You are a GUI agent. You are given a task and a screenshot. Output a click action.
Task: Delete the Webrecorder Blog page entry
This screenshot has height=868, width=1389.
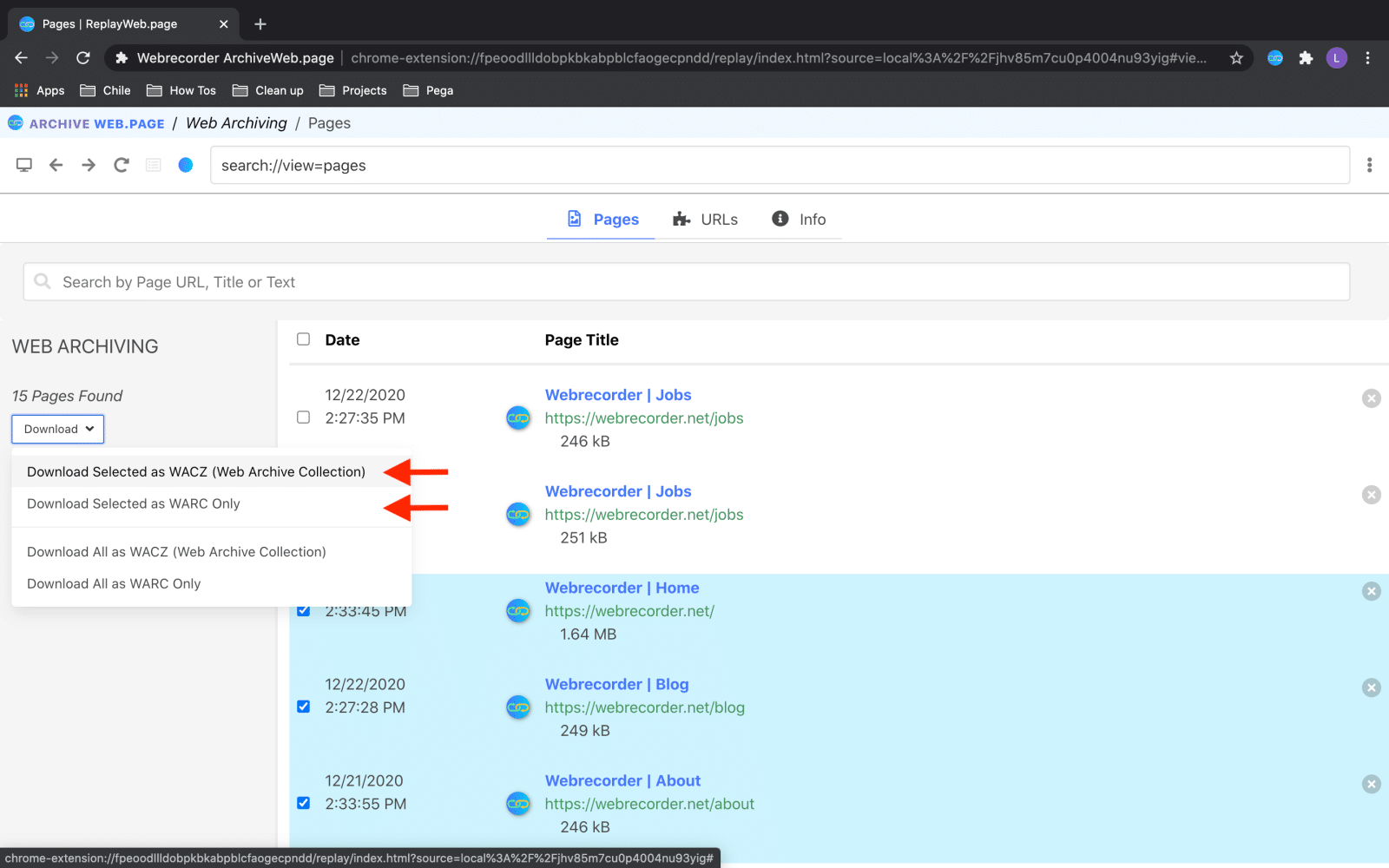coord(1372,687)
